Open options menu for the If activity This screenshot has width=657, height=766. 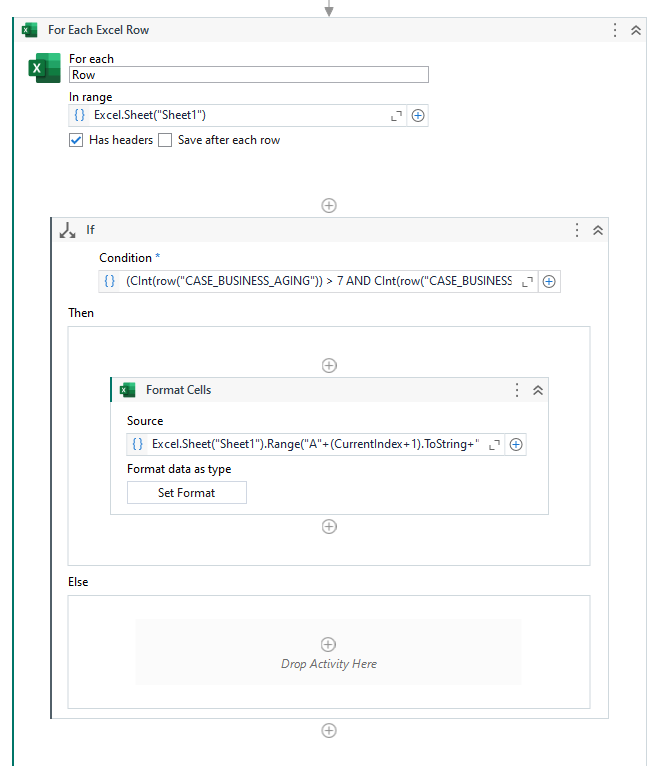(x=577, y=230)
